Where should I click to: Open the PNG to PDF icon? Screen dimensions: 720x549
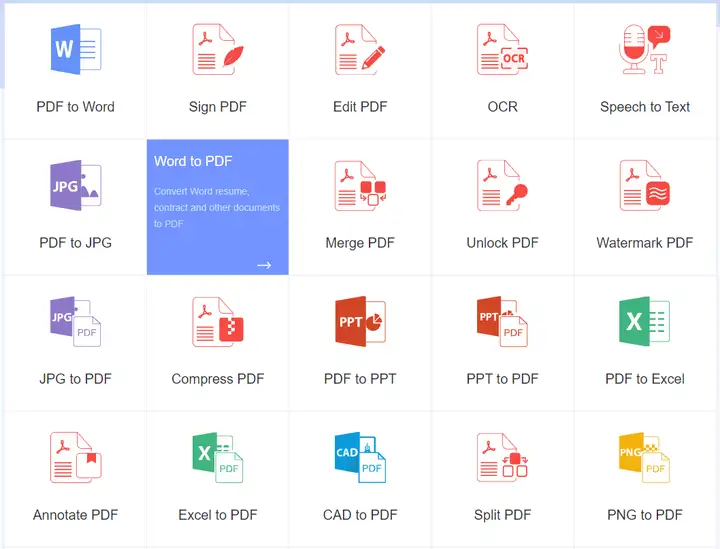[x=645, y=457]
